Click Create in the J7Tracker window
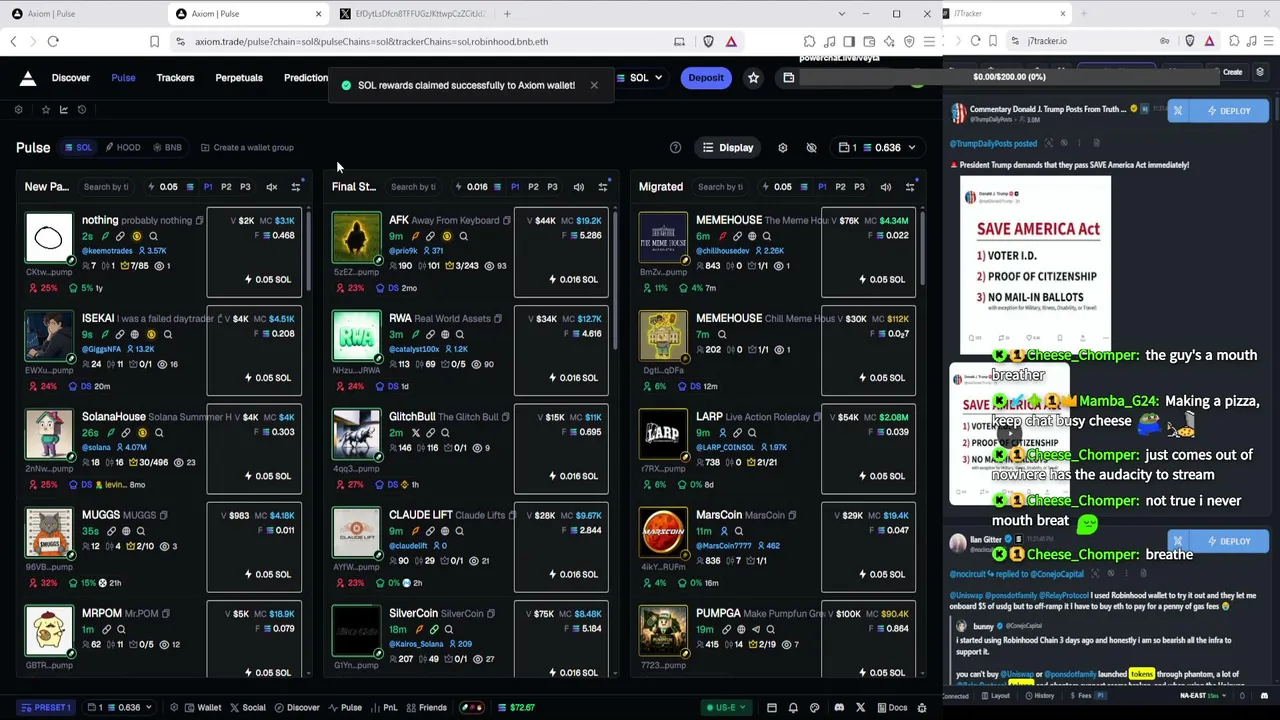Image resolution: width=1280 pixels, height=720 pixels. pos(1233,72)
